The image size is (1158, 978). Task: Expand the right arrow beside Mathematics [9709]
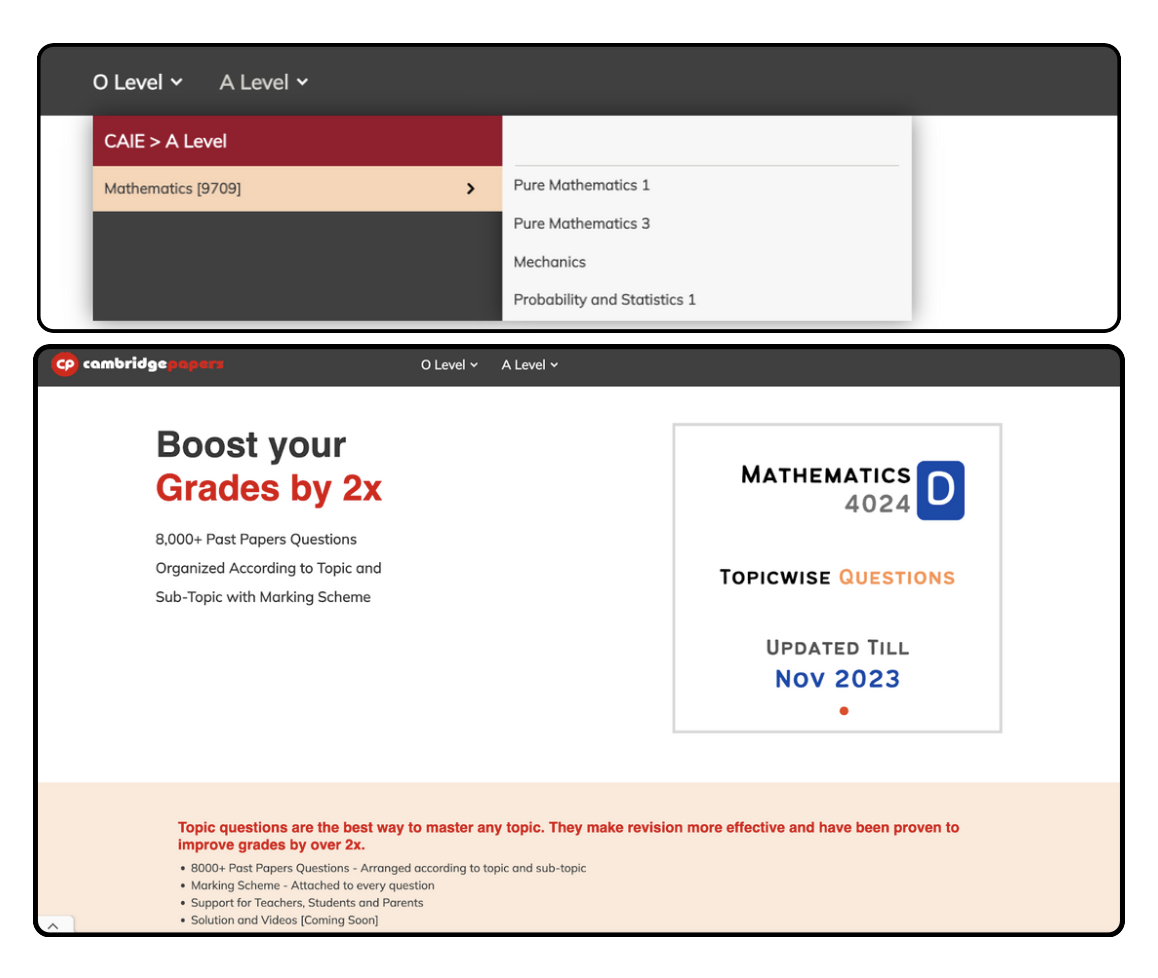(x=470, y=188)
